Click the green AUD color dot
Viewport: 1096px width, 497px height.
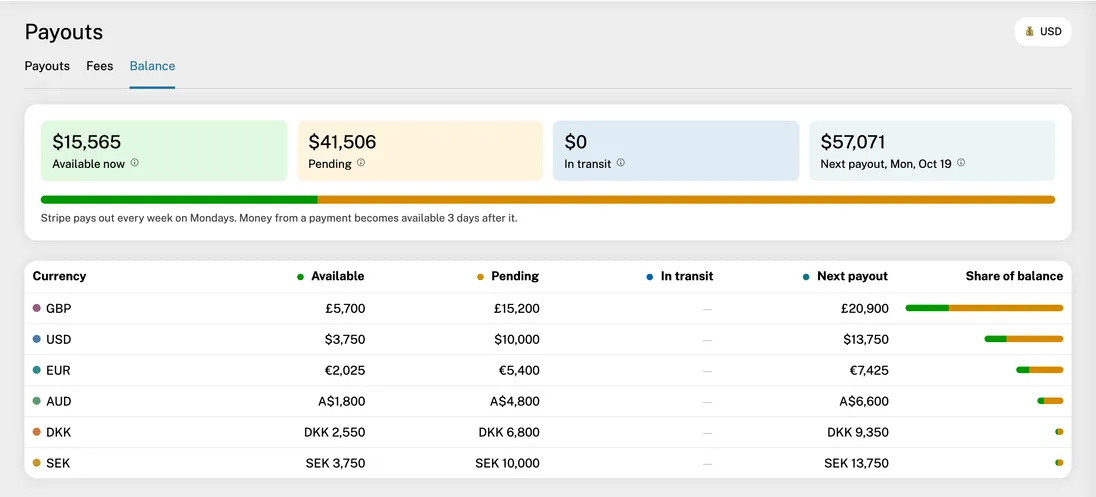[36, 401]
